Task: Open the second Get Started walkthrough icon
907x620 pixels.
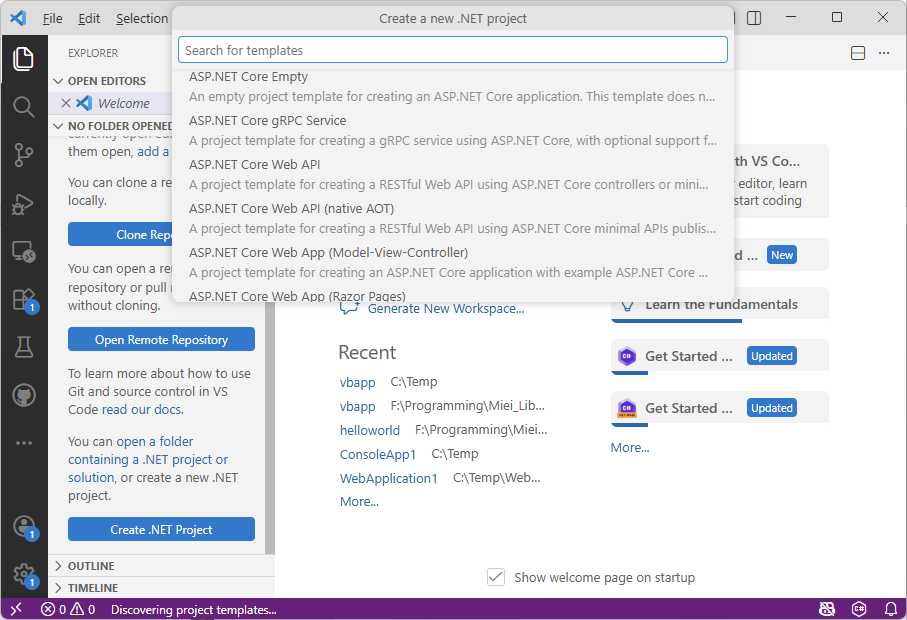Action: 627,408
